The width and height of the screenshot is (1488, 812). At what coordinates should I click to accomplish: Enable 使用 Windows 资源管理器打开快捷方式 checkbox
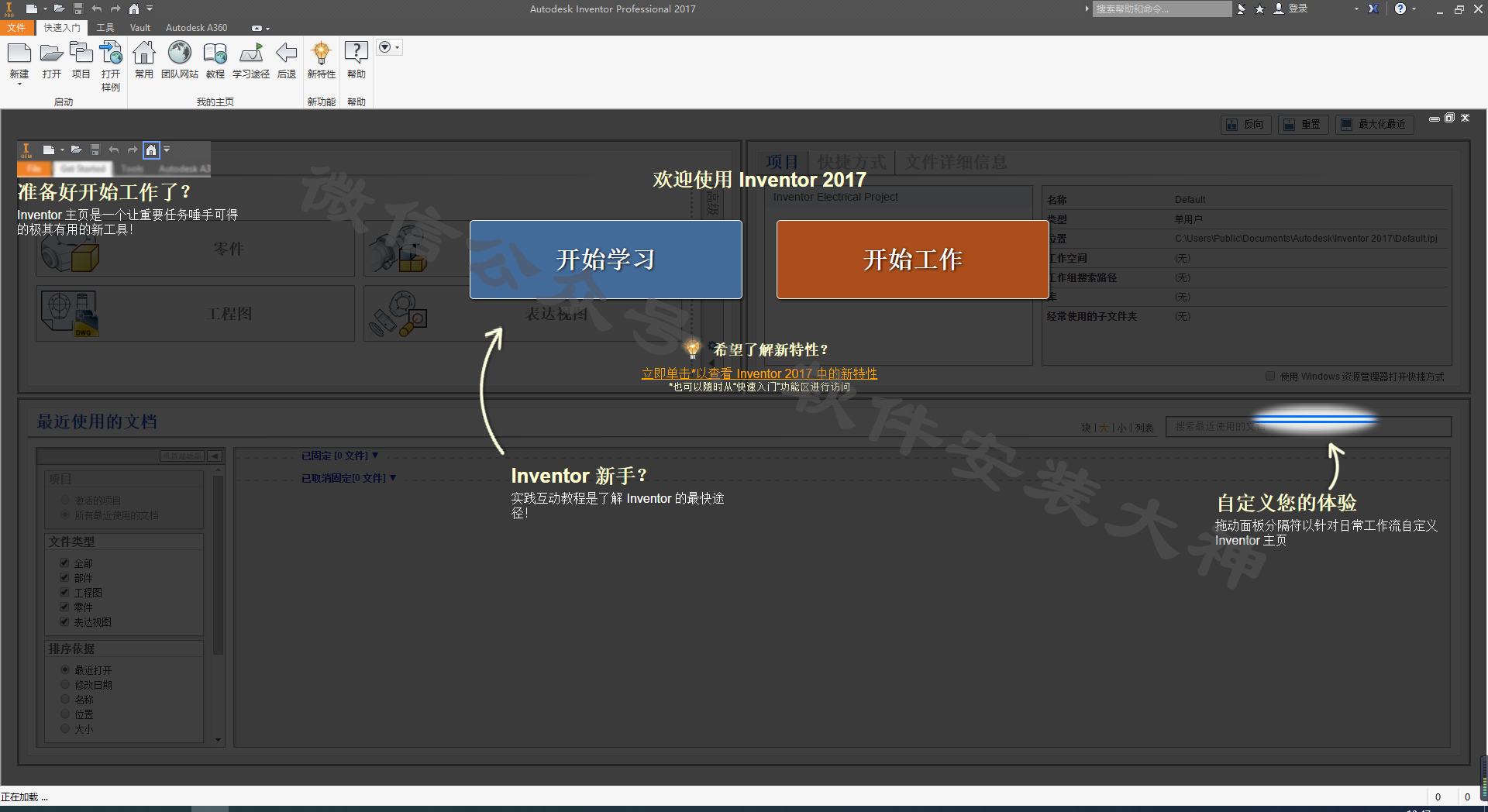[x=1270, y=377]
